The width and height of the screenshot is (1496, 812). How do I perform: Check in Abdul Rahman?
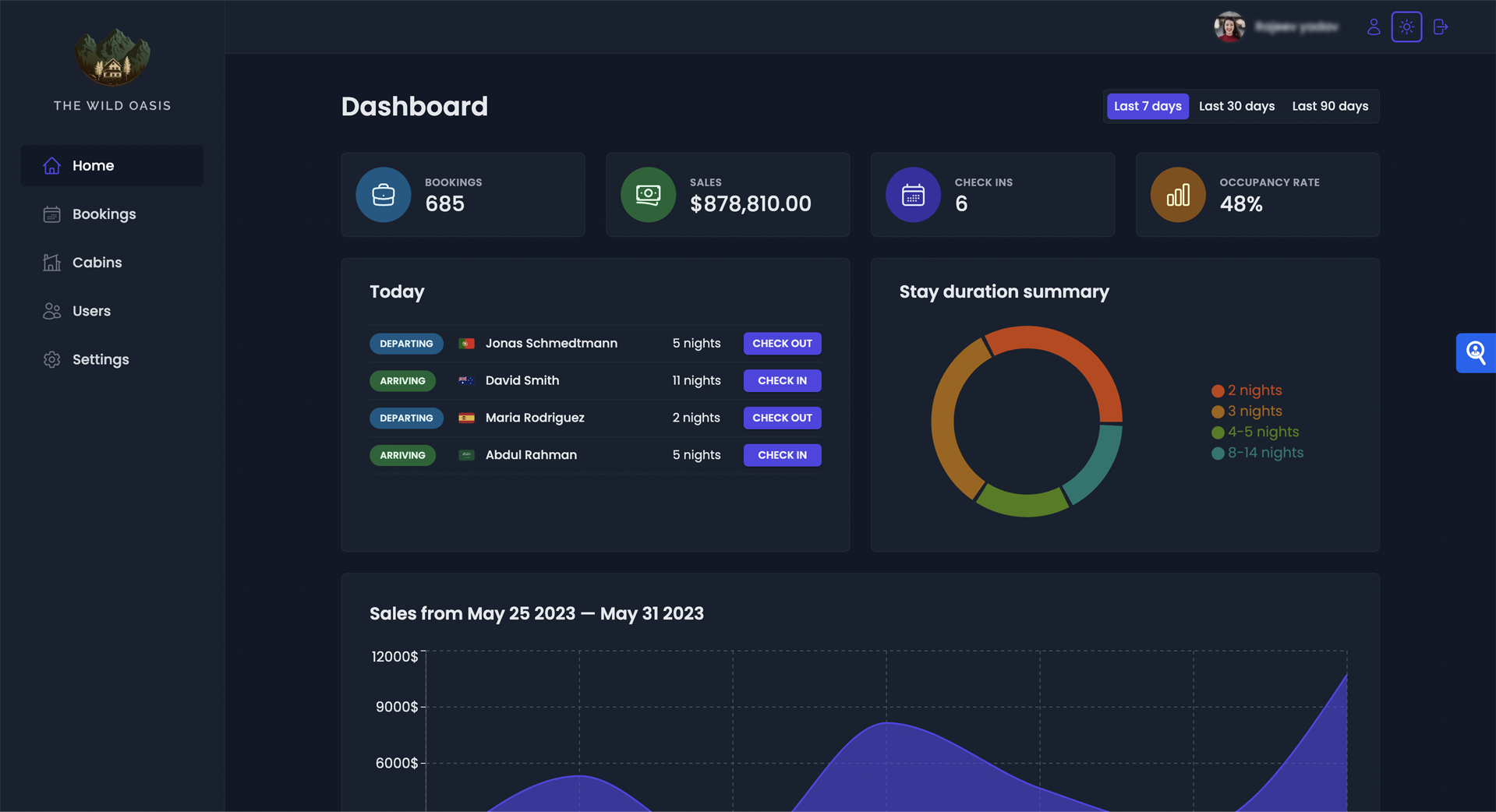(782, 455)
